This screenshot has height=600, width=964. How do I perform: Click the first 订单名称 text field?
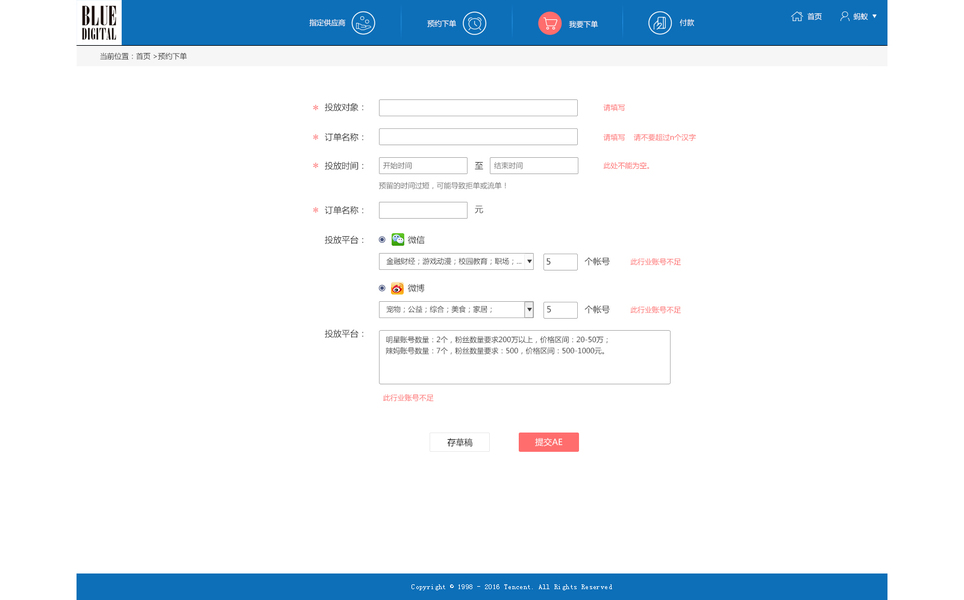[478, 136]
